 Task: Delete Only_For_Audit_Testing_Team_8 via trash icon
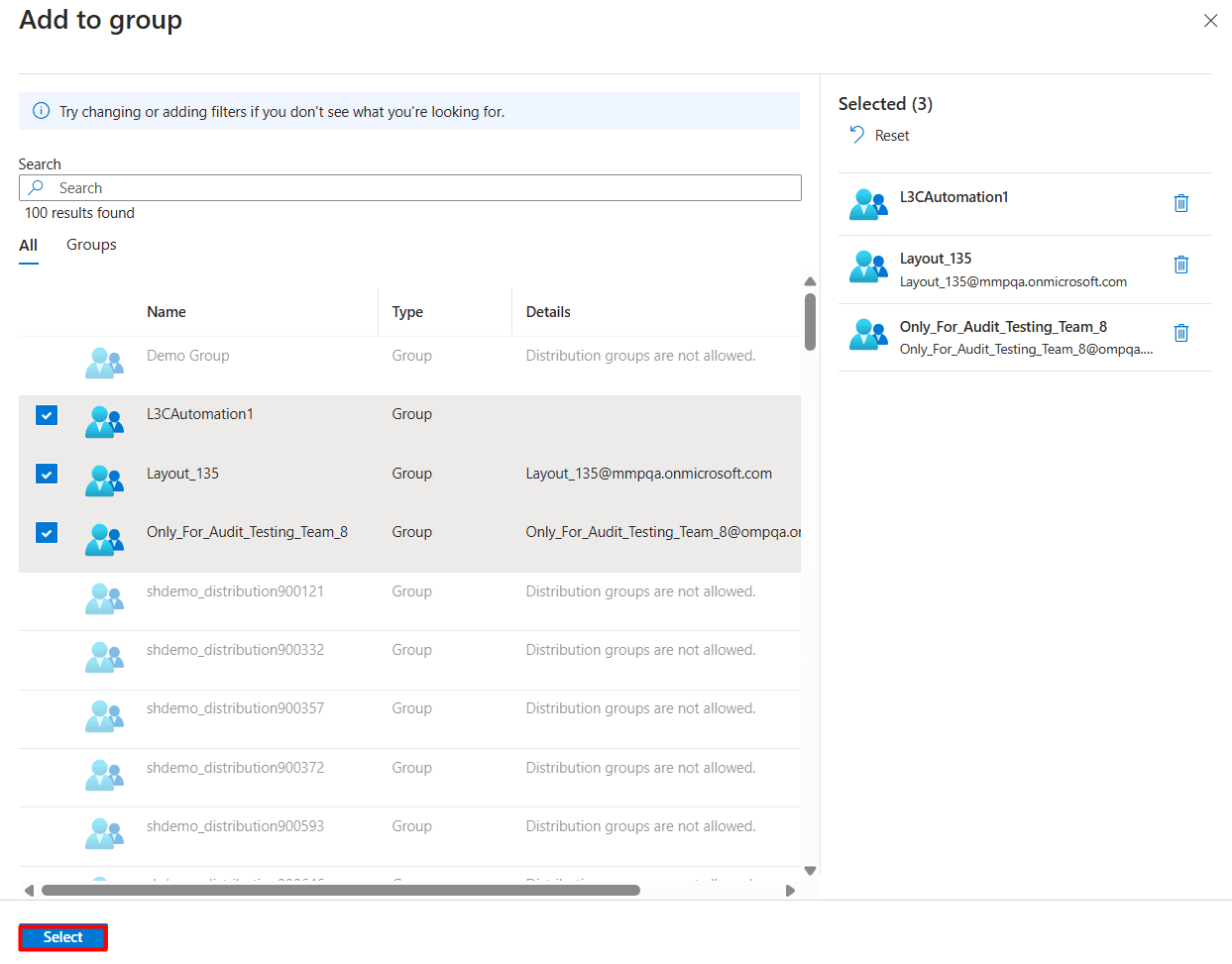click(1180, 333)
